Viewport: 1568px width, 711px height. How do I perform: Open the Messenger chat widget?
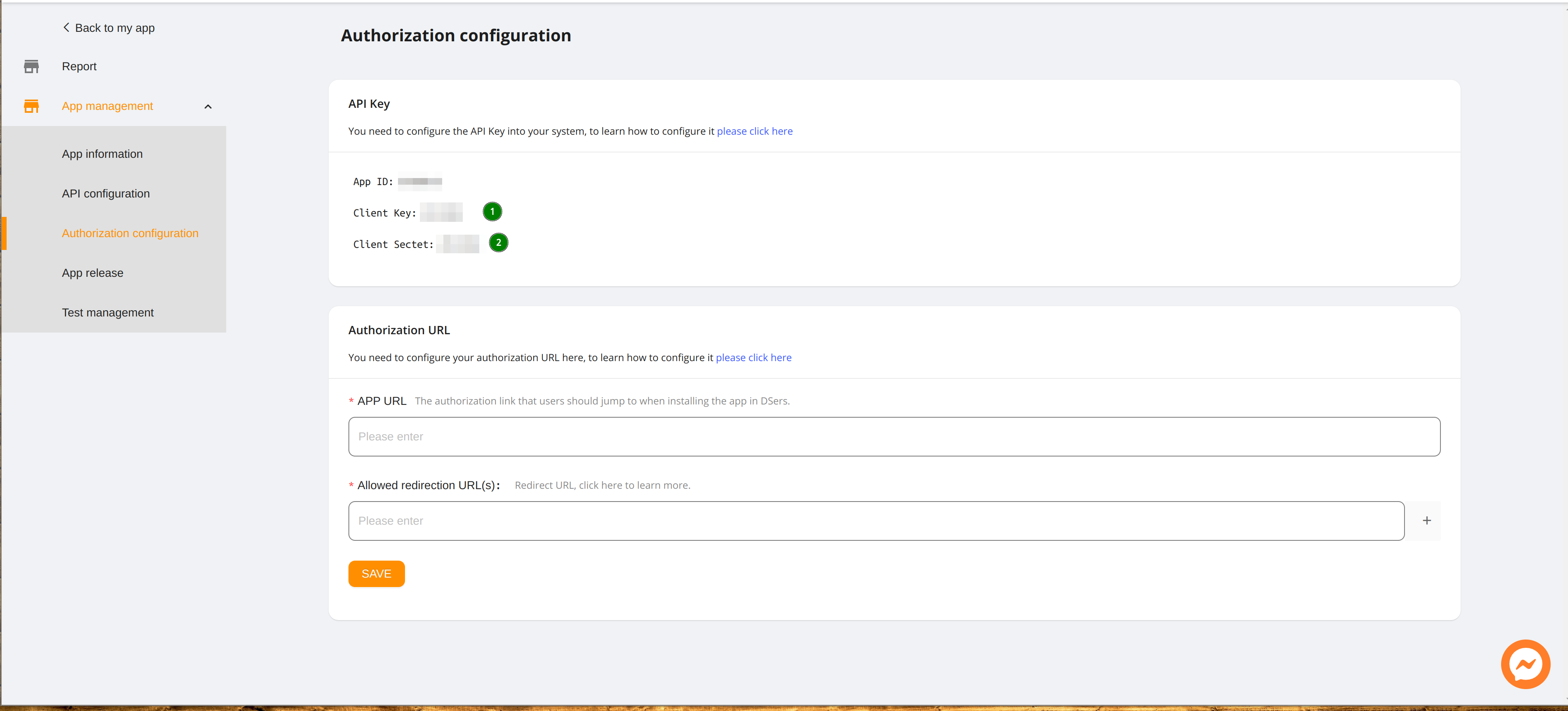click(1525, 663)
